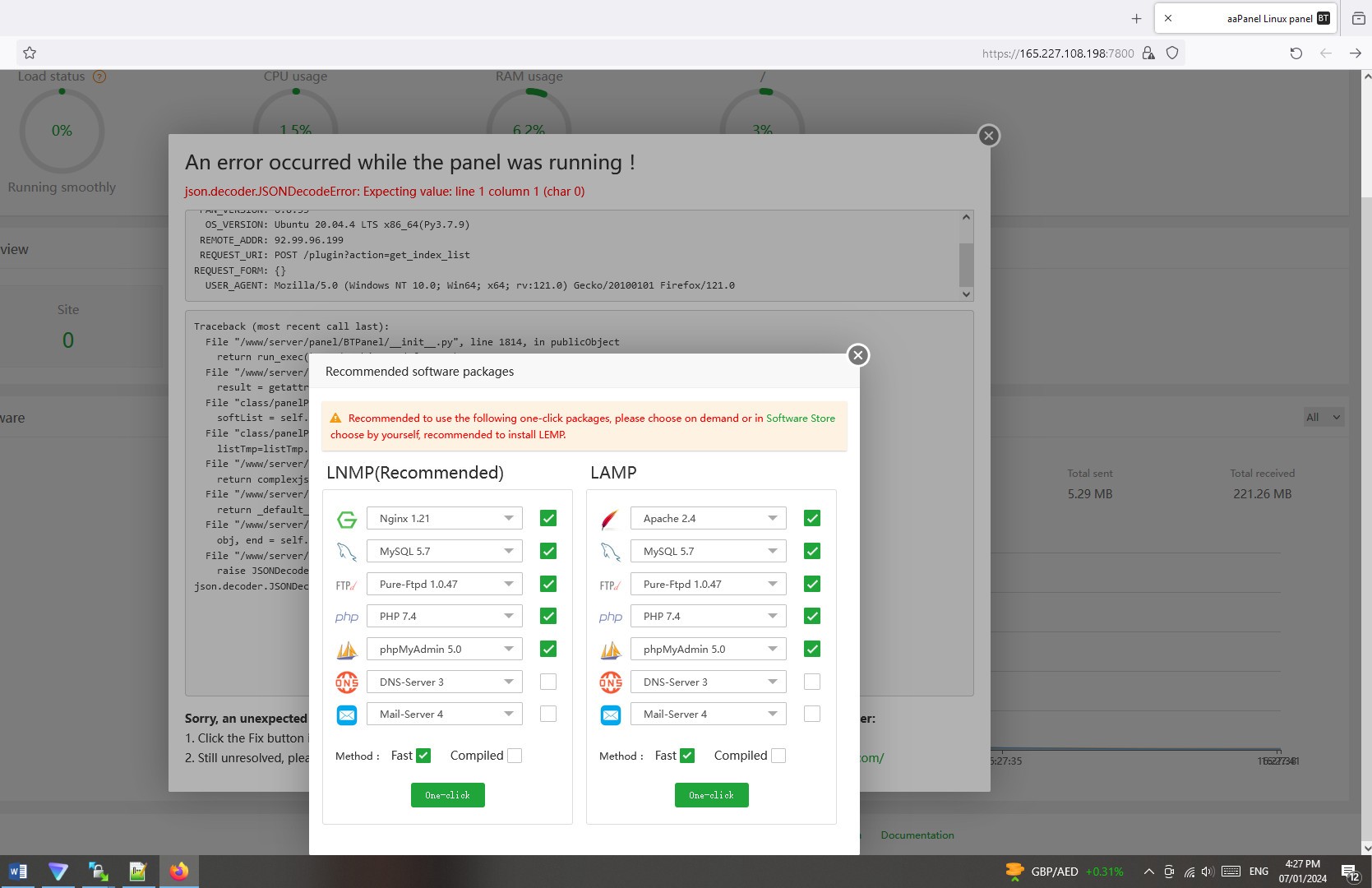Click the phpMyAdmin sailboat icon in LNMP list
Viewport: 1372px width, 888px height.
point(347,650)
